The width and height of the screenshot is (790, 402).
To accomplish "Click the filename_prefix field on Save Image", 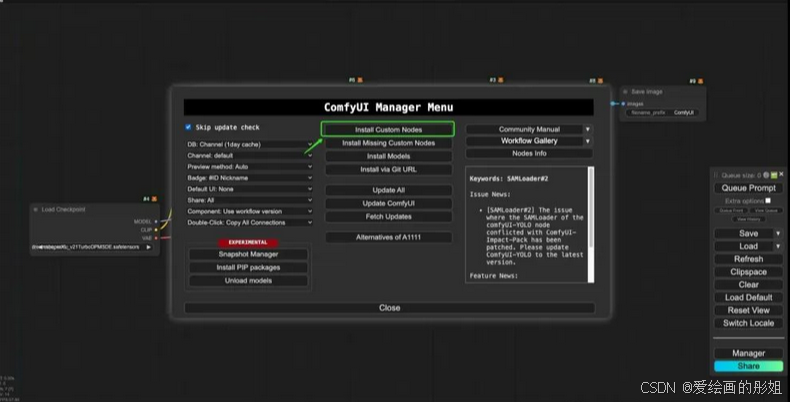I will pos(662,112).
